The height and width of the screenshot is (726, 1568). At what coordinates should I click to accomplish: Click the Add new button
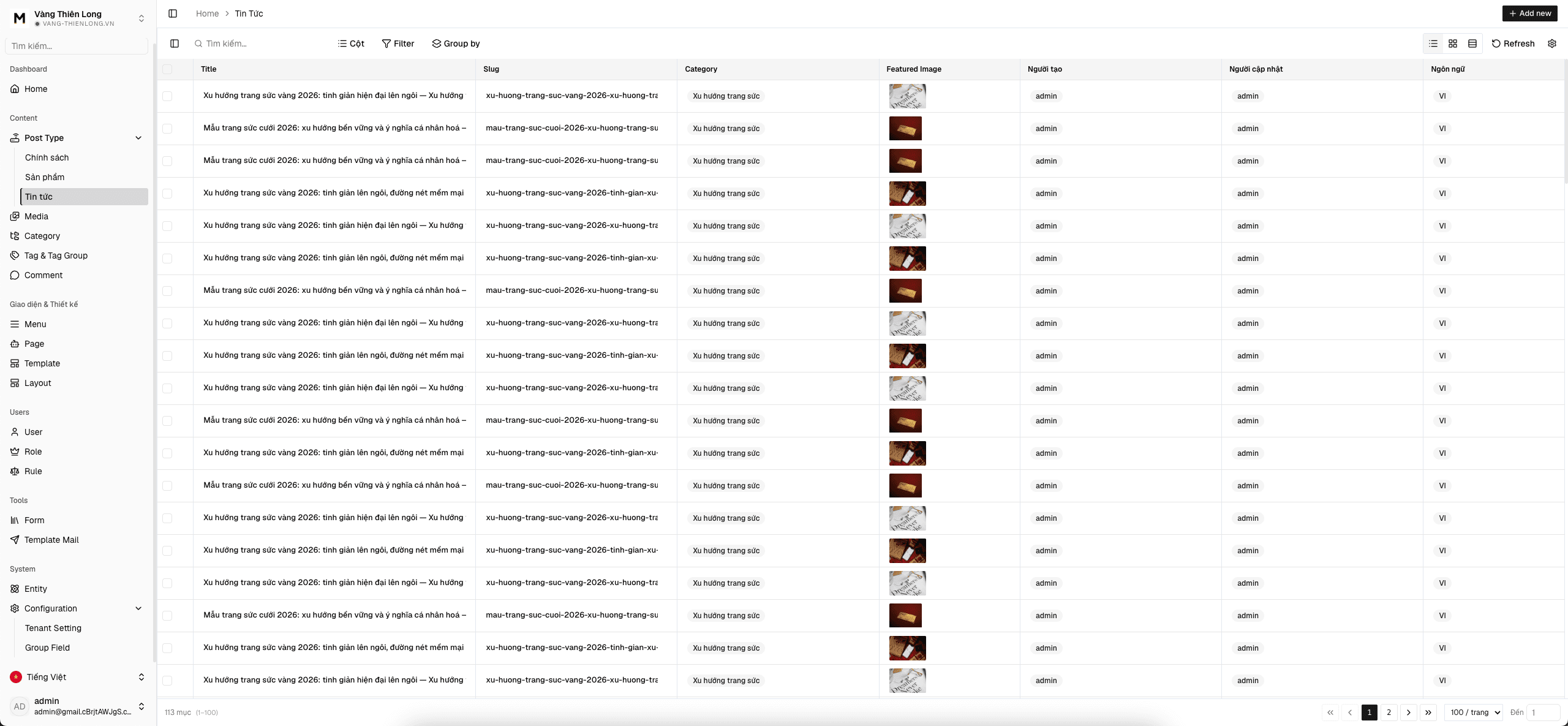[1529, 13]
